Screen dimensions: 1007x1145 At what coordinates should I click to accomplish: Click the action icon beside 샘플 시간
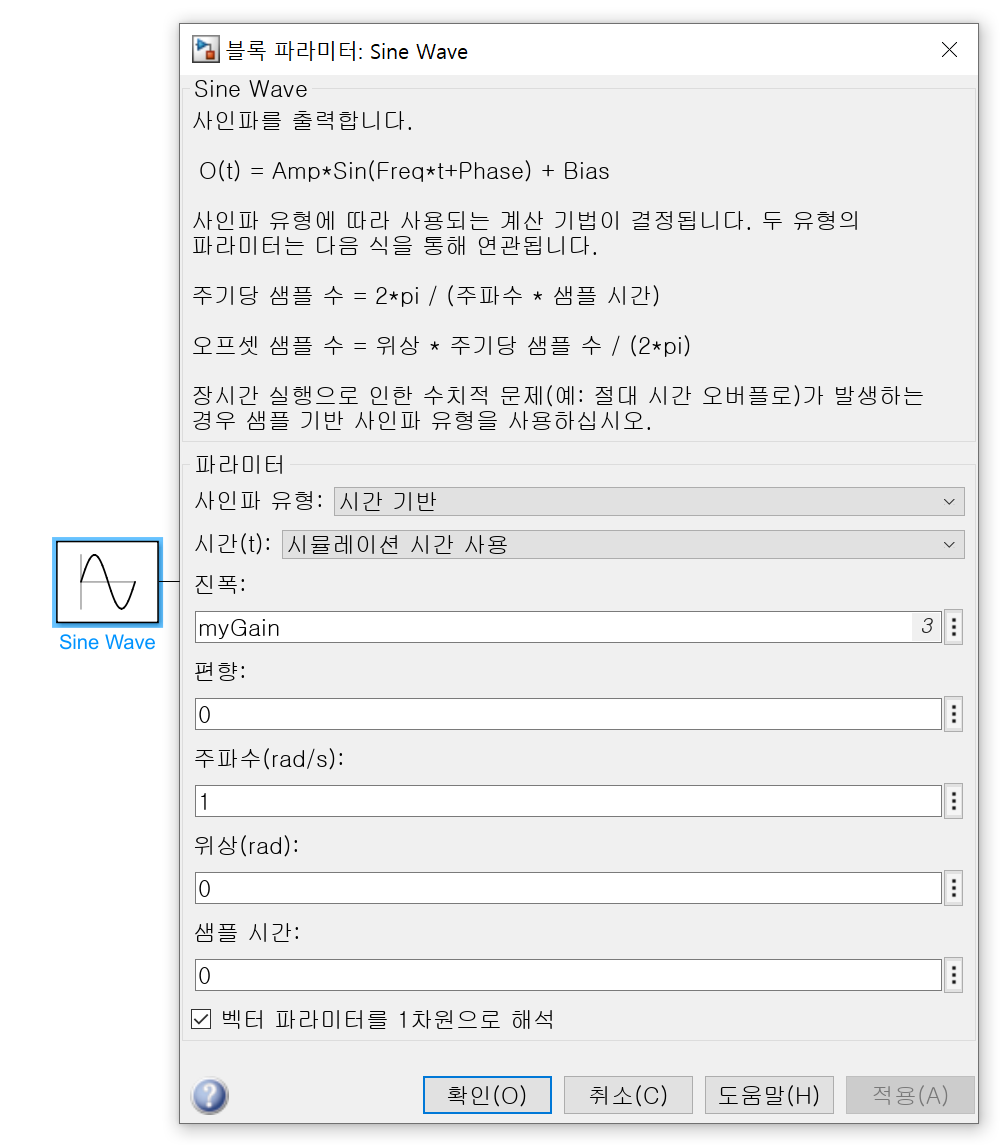click(953, 975)
